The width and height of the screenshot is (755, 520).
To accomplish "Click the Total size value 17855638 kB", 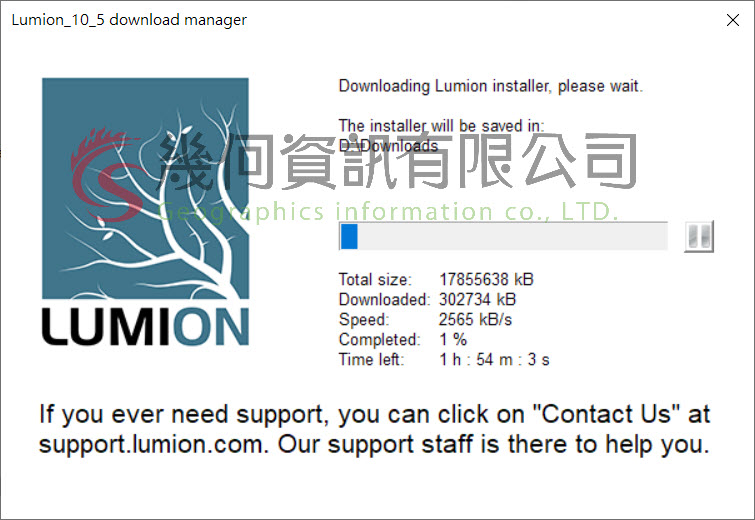I will (x=486, y=279).
